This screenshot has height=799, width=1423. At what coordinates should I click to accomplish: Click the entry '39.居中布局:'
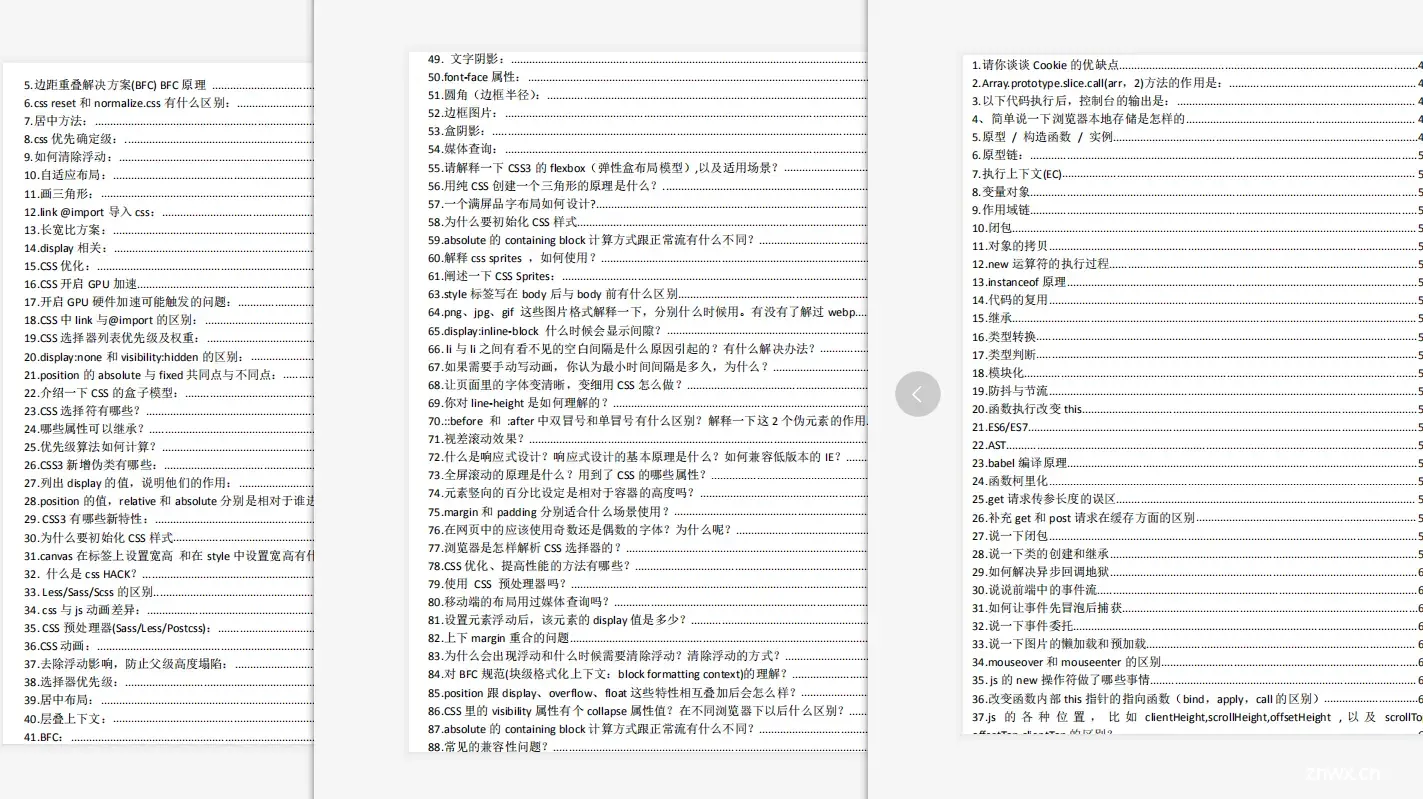[168, 700]
